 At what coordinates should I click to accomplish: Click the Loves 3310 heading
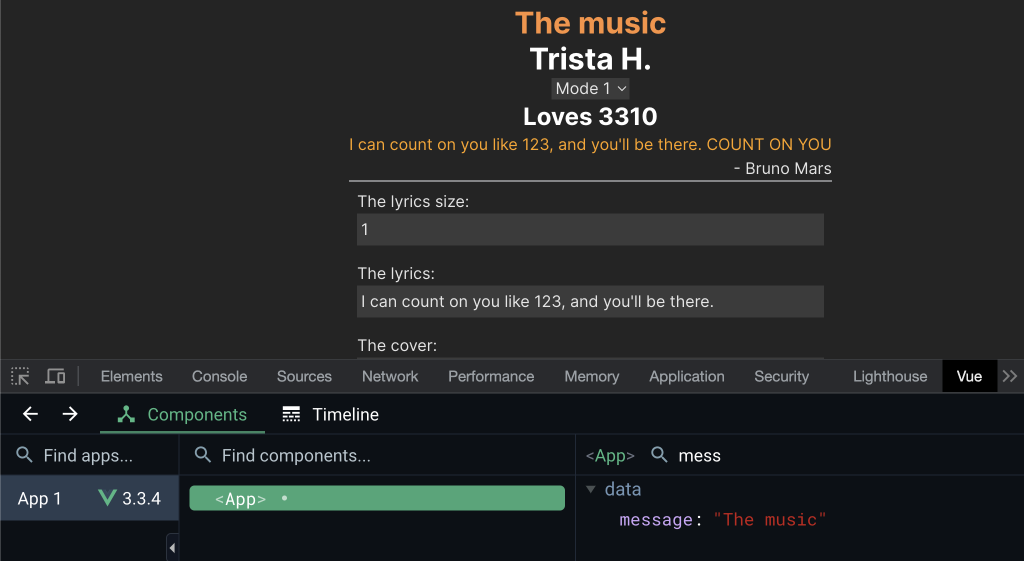590,116
